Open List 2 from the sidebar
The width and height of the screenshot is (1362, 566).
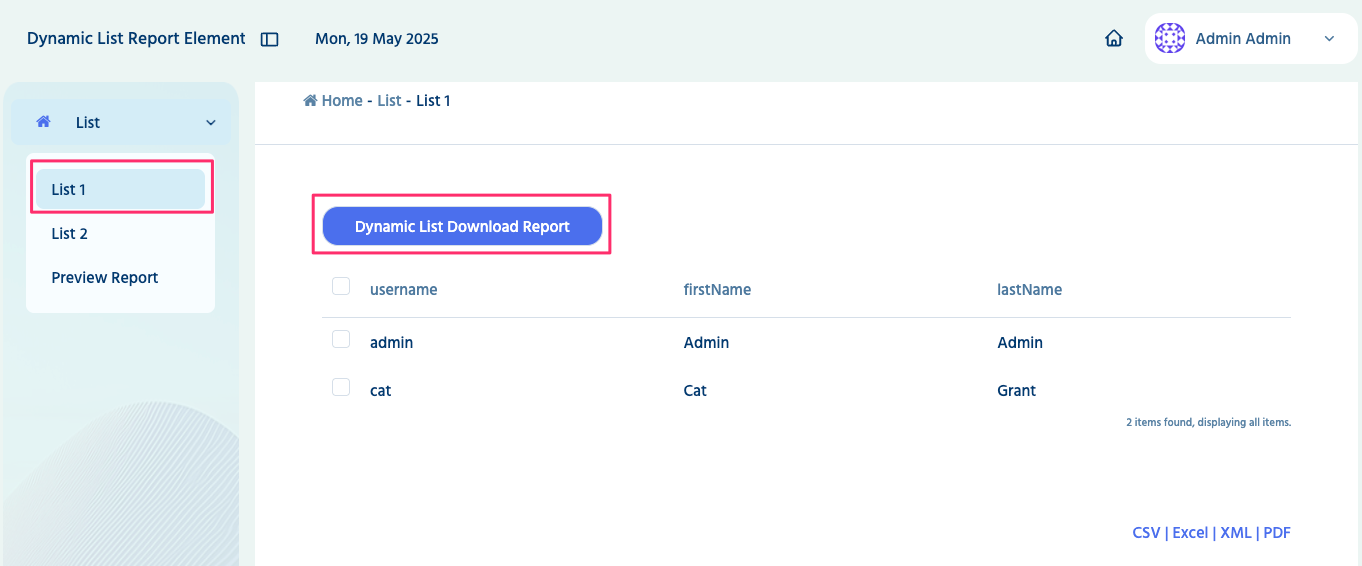pos(70,234)
